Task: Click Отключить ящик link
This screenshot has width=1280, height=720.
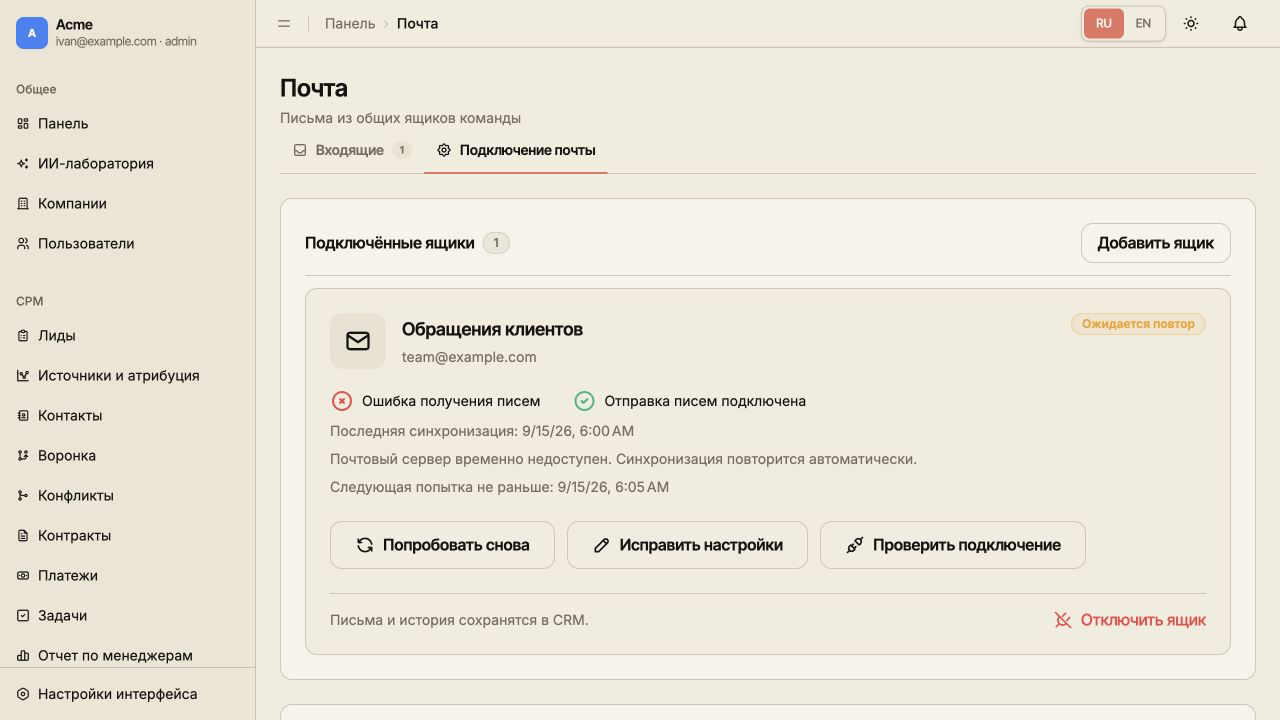Action: (1130, 620)
